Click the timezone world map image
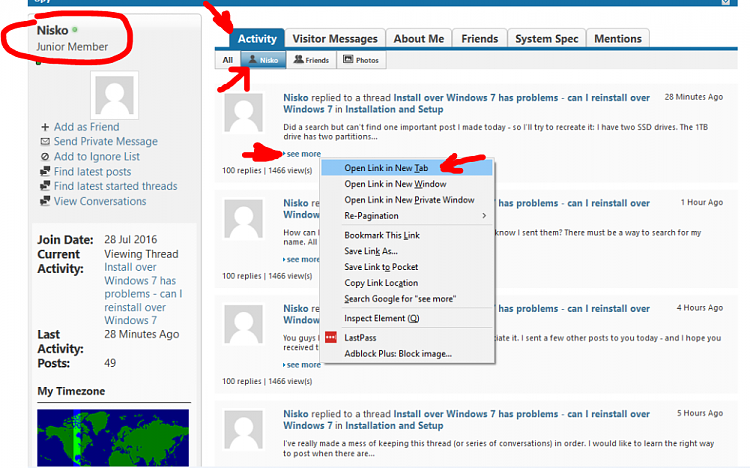The width and height of the screenshot is (750, 468). tap(113, 437)
